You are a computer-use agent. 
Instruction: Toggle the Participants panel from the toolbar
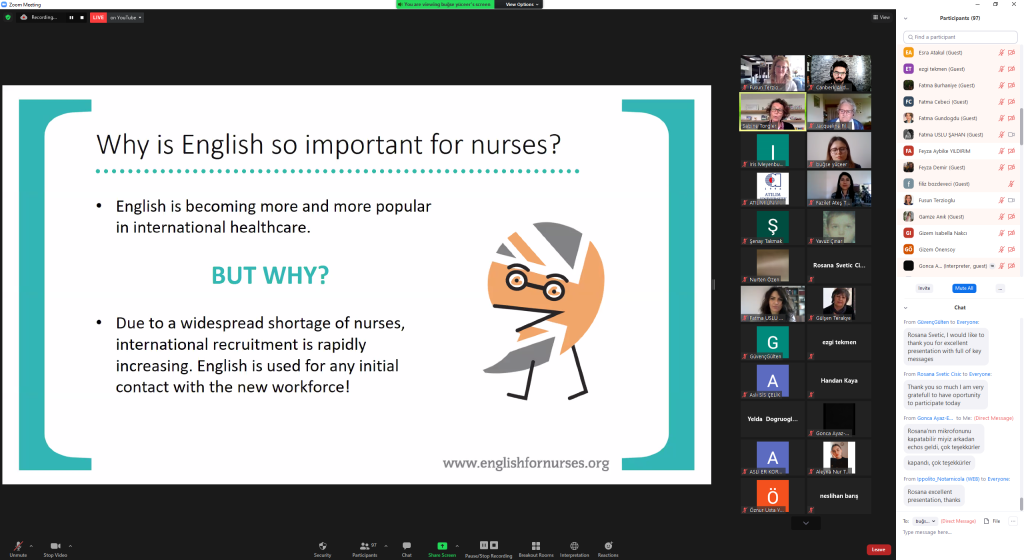[364, 546]
